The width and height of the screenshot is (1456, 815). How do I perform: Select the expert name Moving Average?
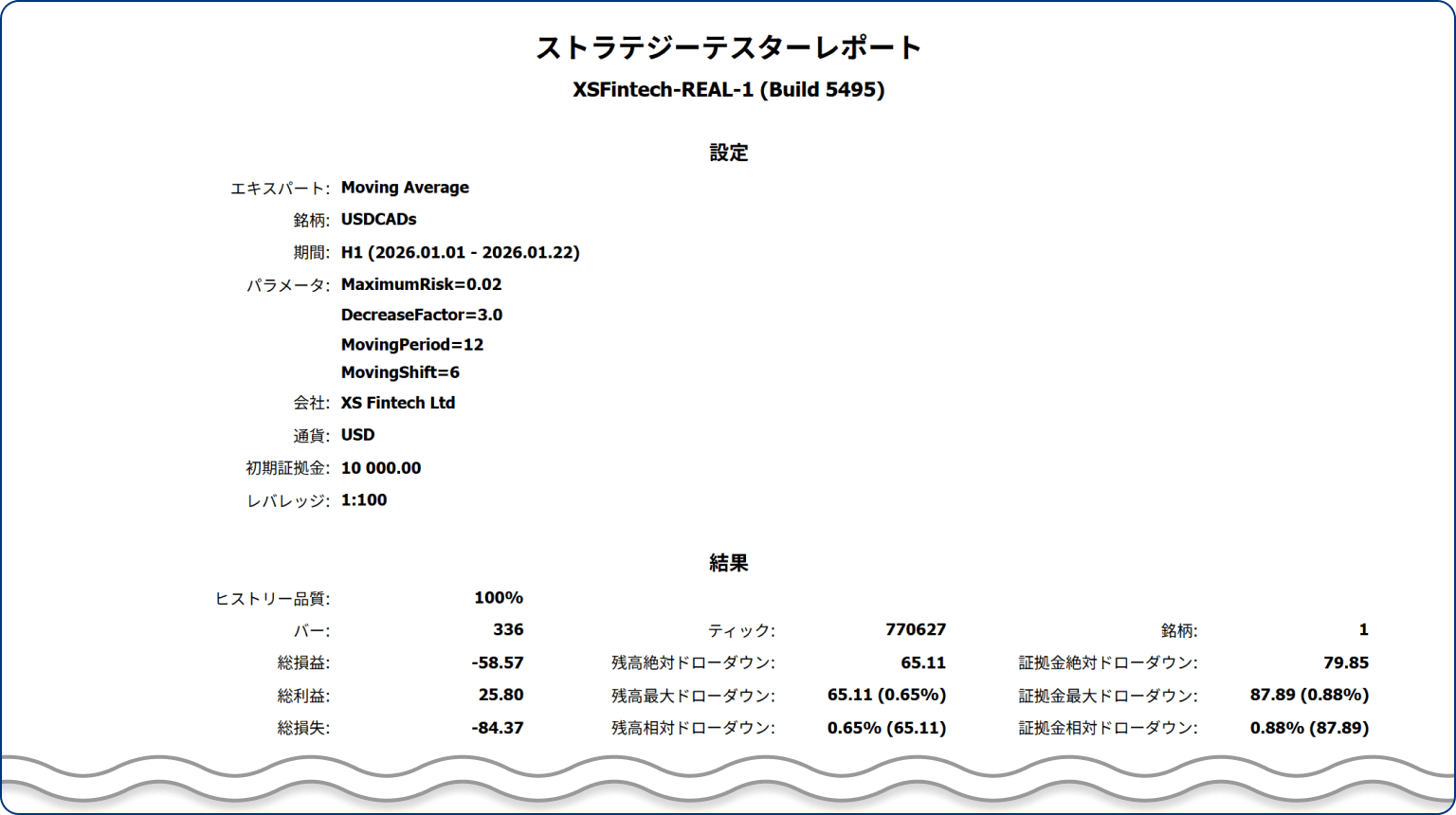405,187
